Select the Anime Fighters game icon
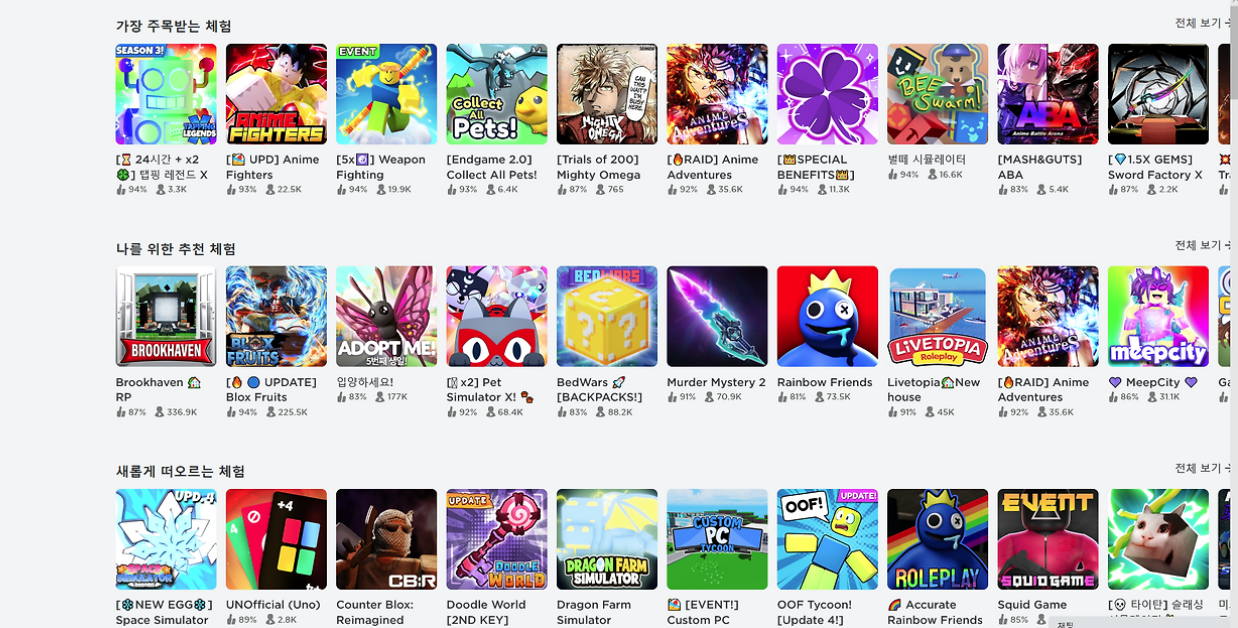This screenshot has width=1238, height=628. (x=276, y=94)
